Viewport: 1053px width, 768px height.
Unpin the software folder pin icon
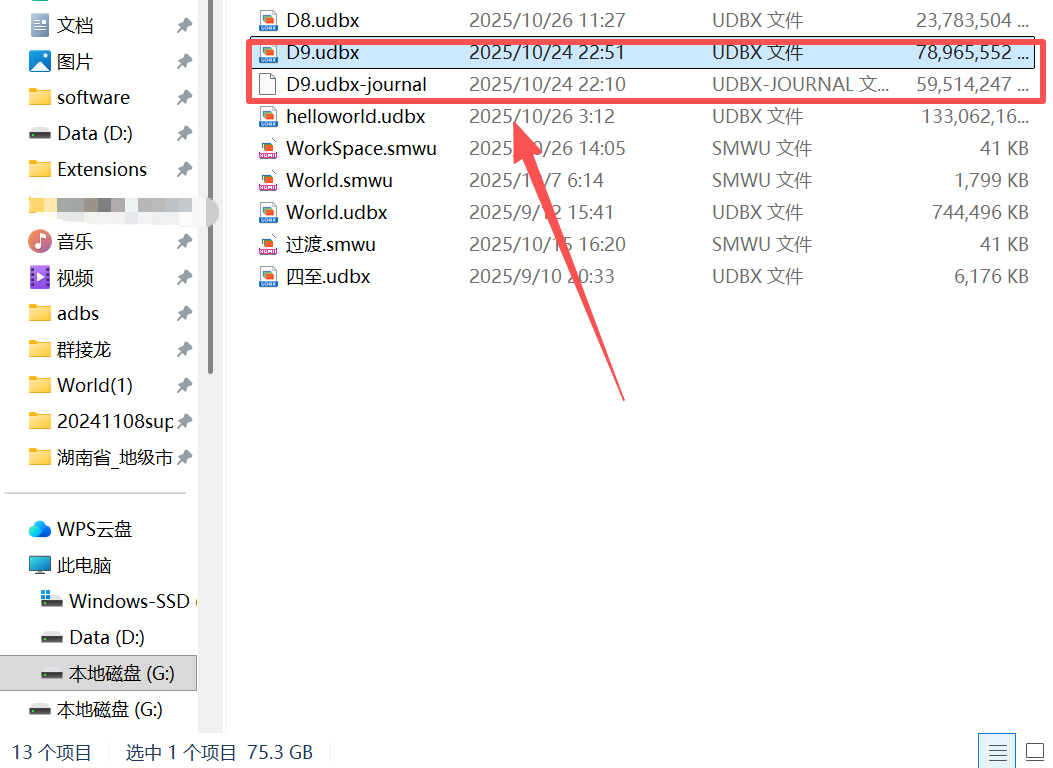[184, 98]
